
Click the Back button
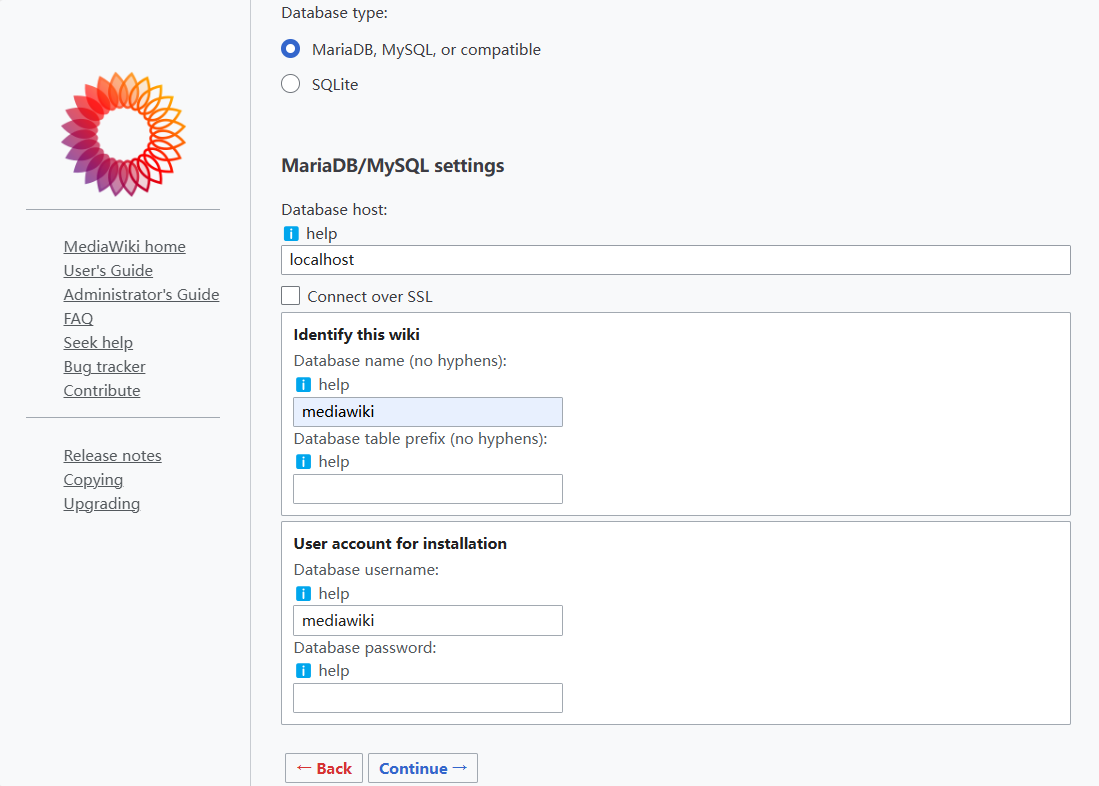click(323, 768)
